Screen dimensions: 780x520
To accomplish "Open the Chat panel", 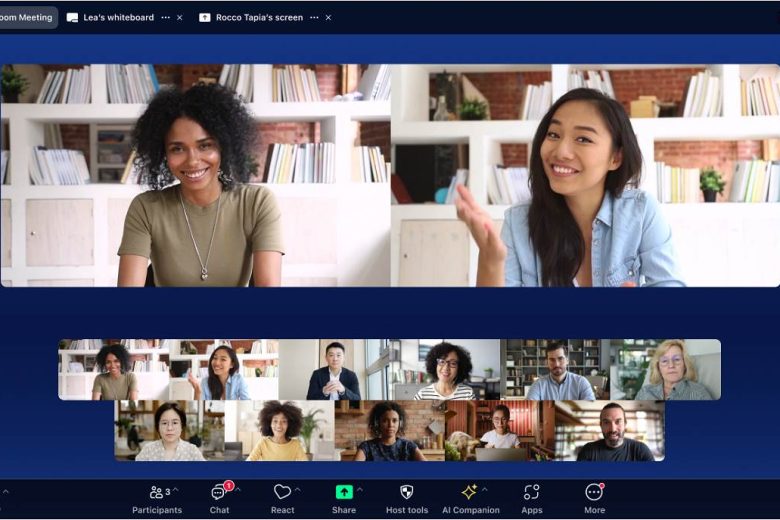I will 218,493.
